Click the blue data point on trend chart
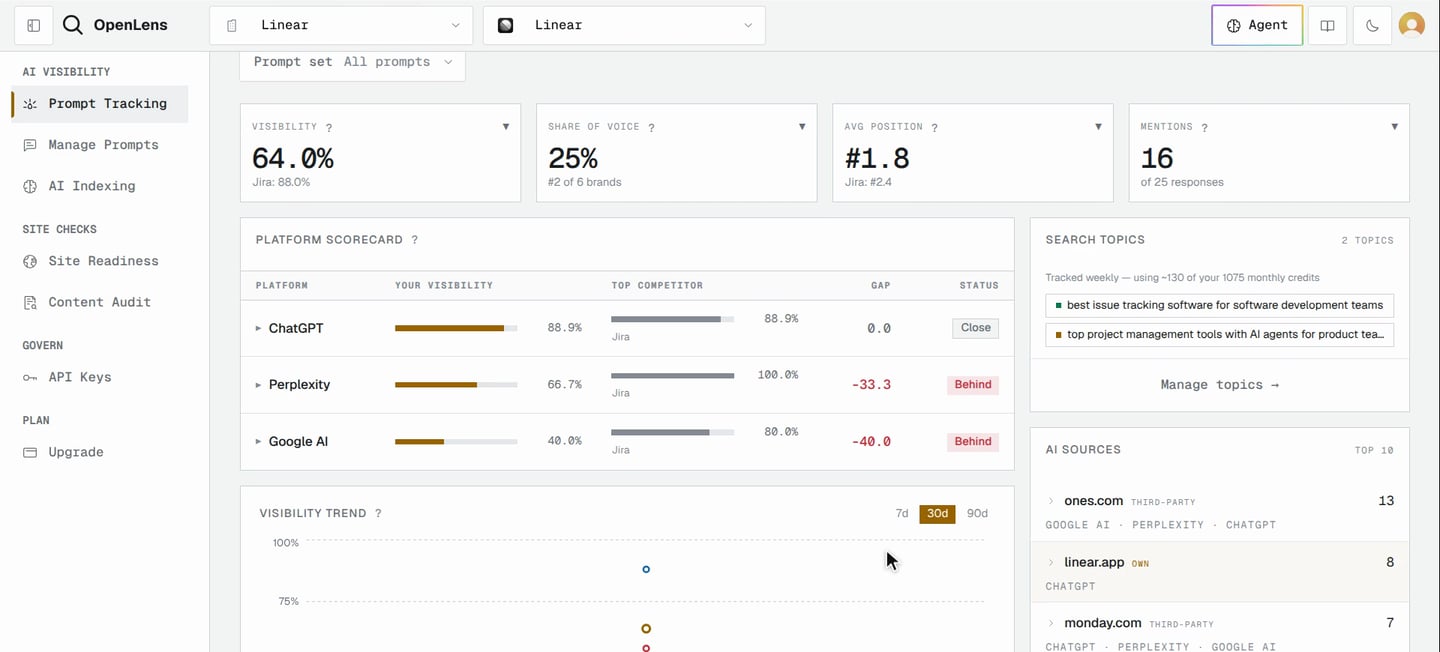 tap(646, 569)
